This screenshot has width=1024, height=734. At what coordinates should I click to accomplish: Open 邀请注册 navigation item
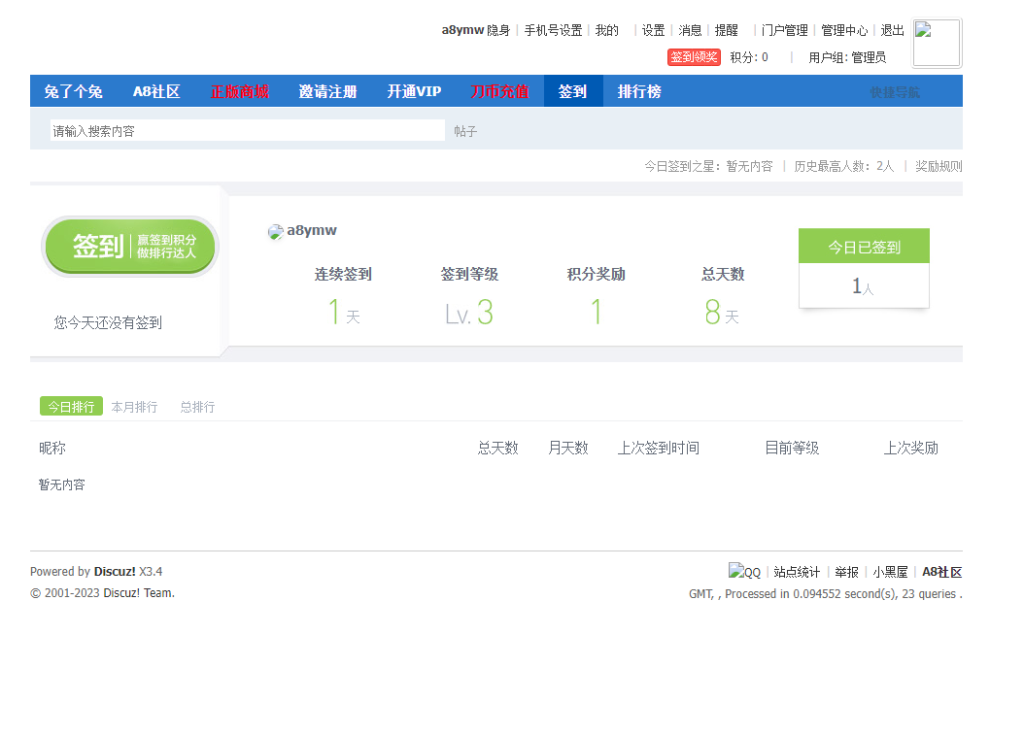tap(328, 91)
